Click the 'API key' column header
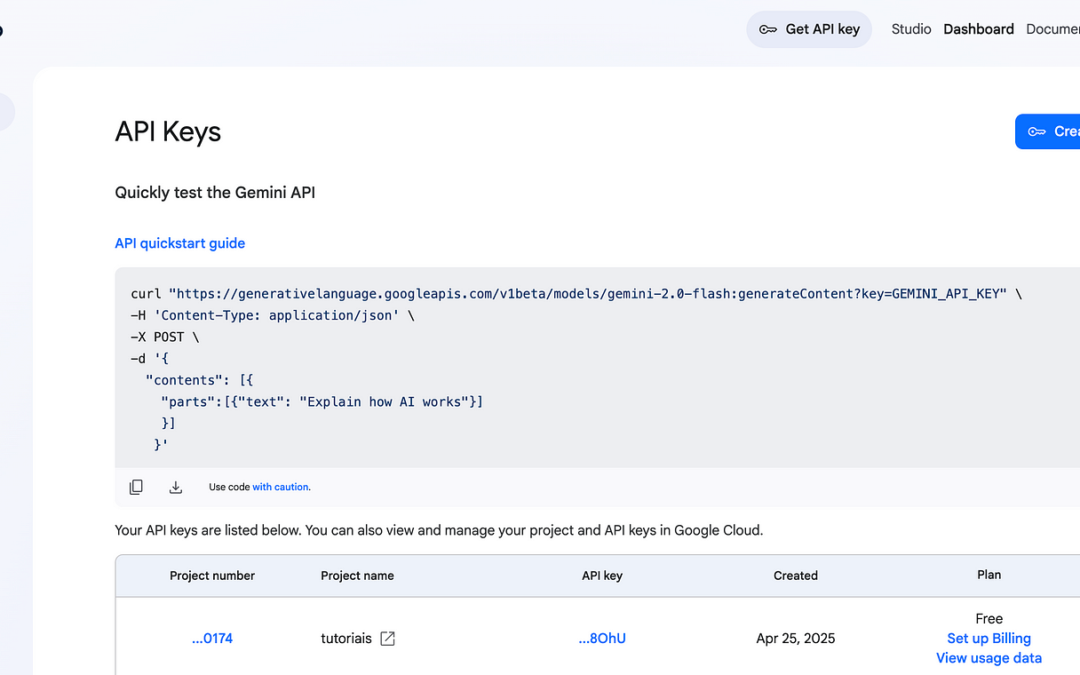This screenshot has height=675, width=1080. [602, 576]
